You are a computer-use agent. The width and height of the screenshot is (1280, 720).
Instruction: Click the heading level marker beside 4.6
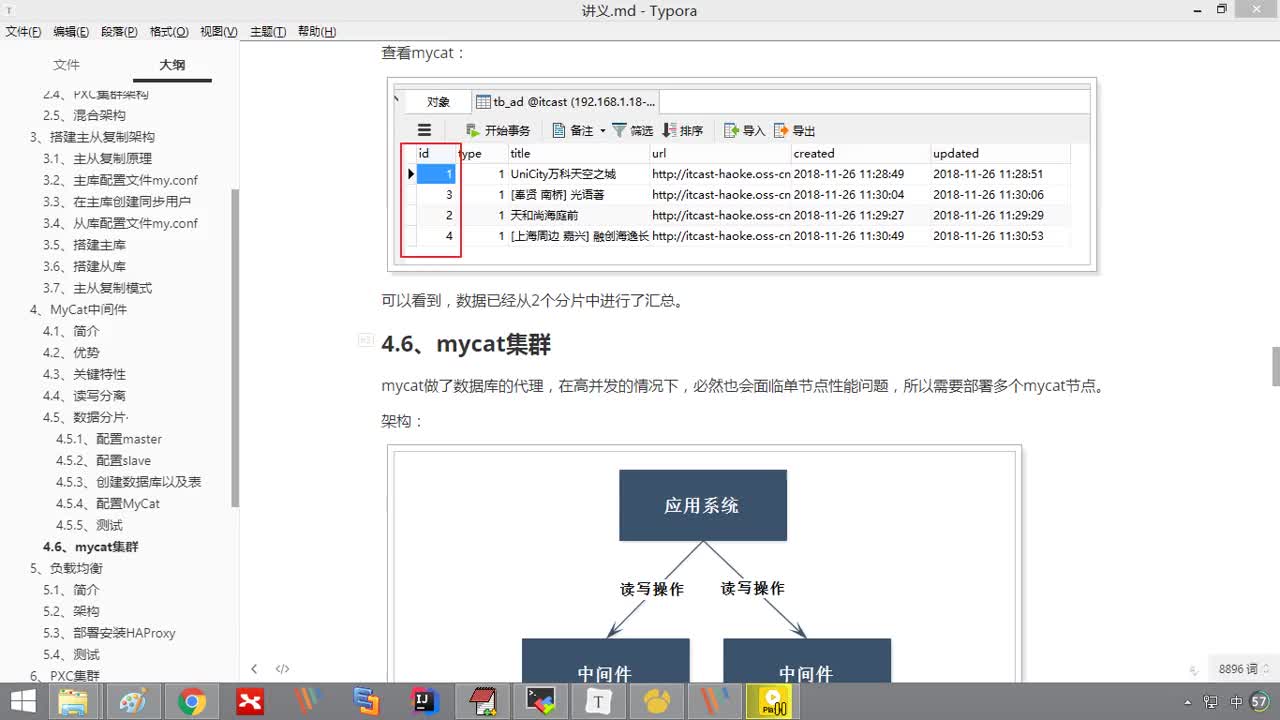click(x=365, y=342)
